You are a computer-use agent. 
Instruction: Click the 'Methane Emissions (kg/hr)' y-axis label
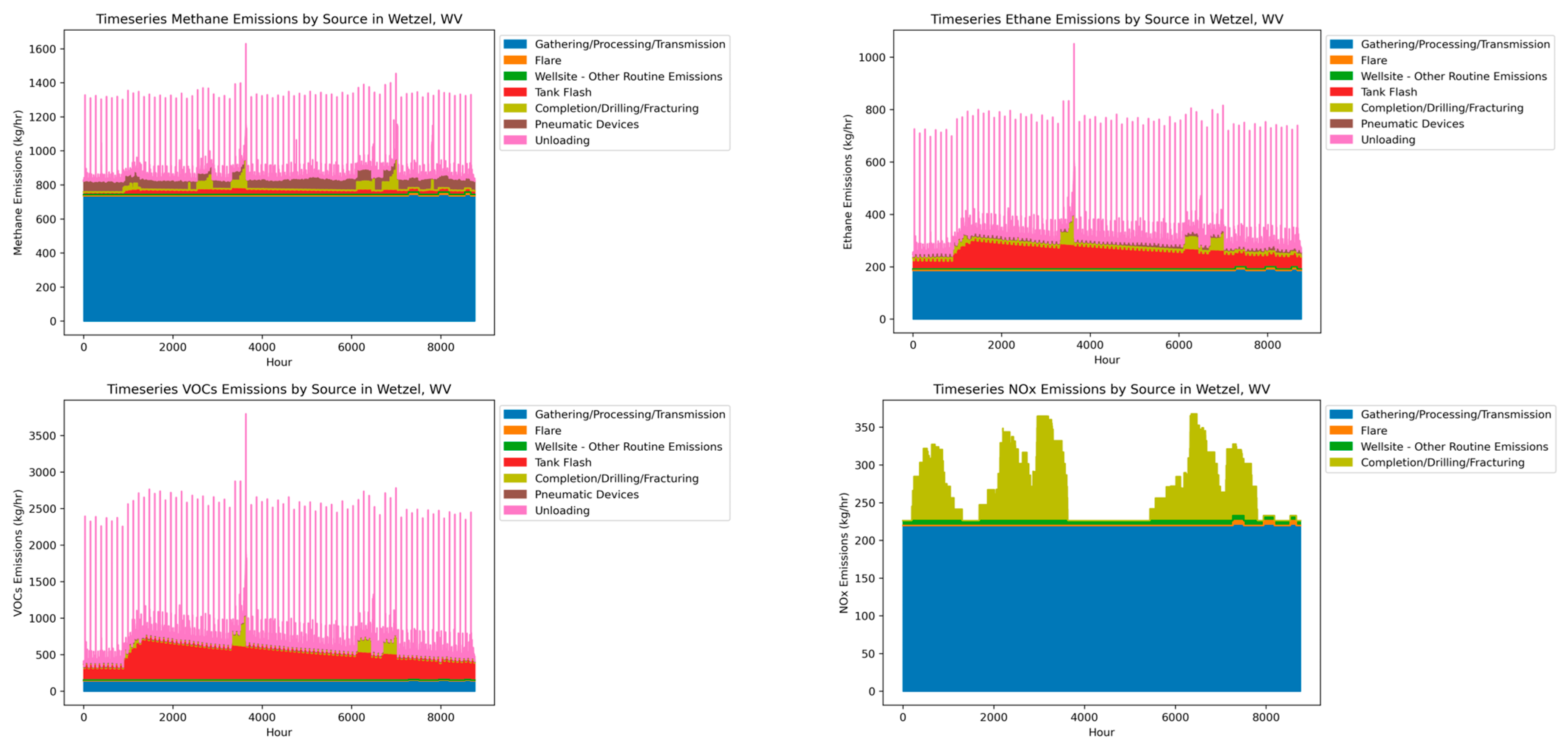(x=18, y=183)
